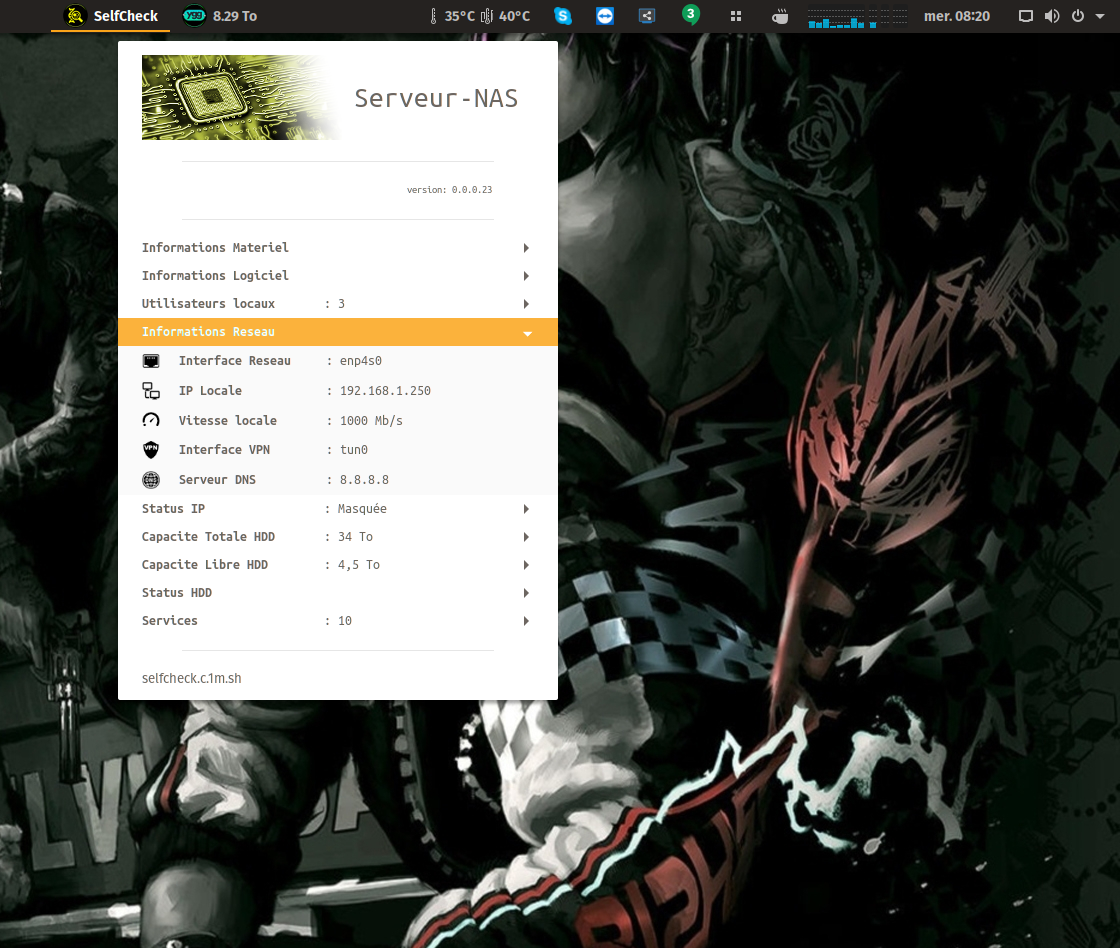Select Status IP menu entry

[x=338, y=509]
